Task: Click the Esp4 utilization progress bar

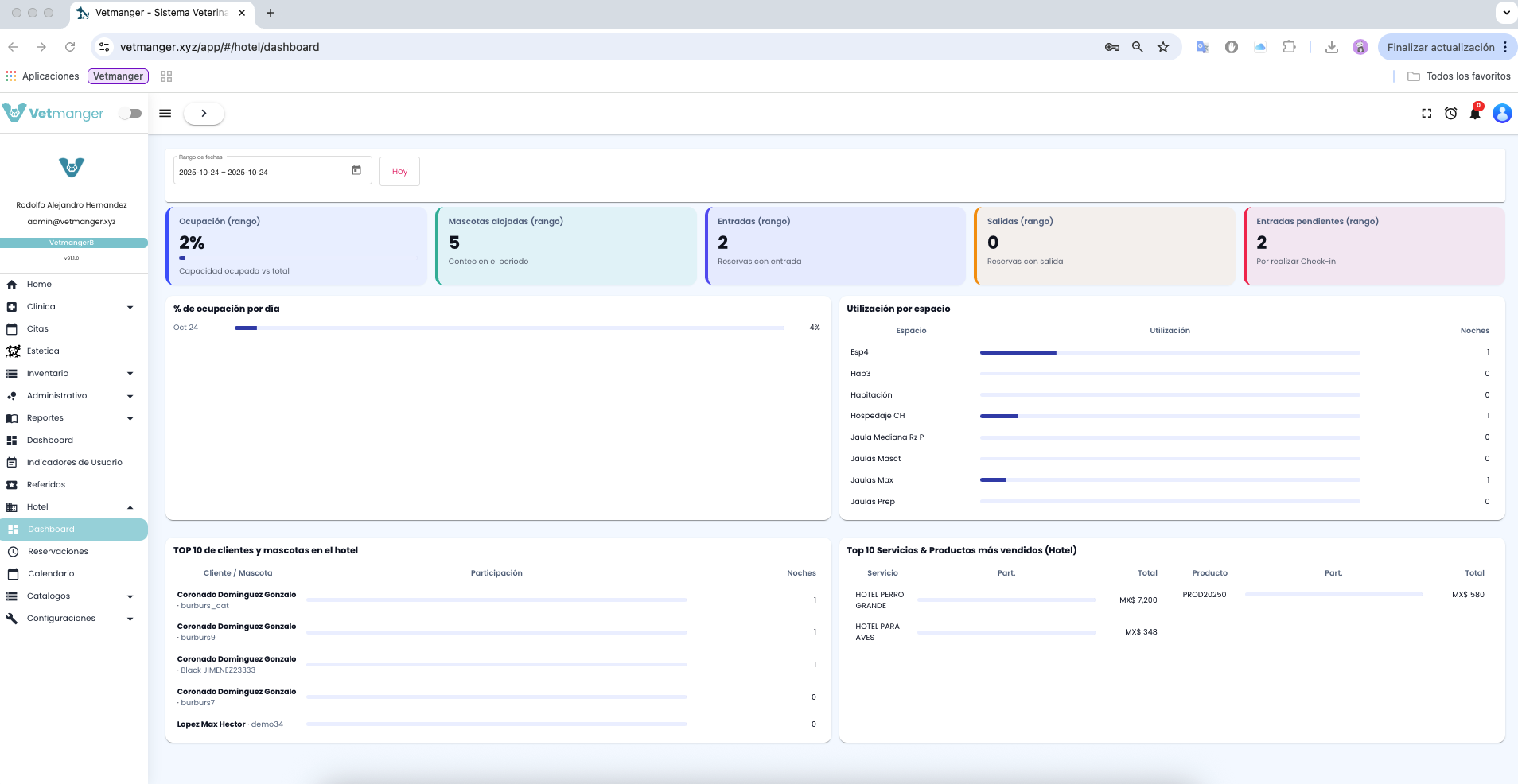Action: pos(1170,352)
